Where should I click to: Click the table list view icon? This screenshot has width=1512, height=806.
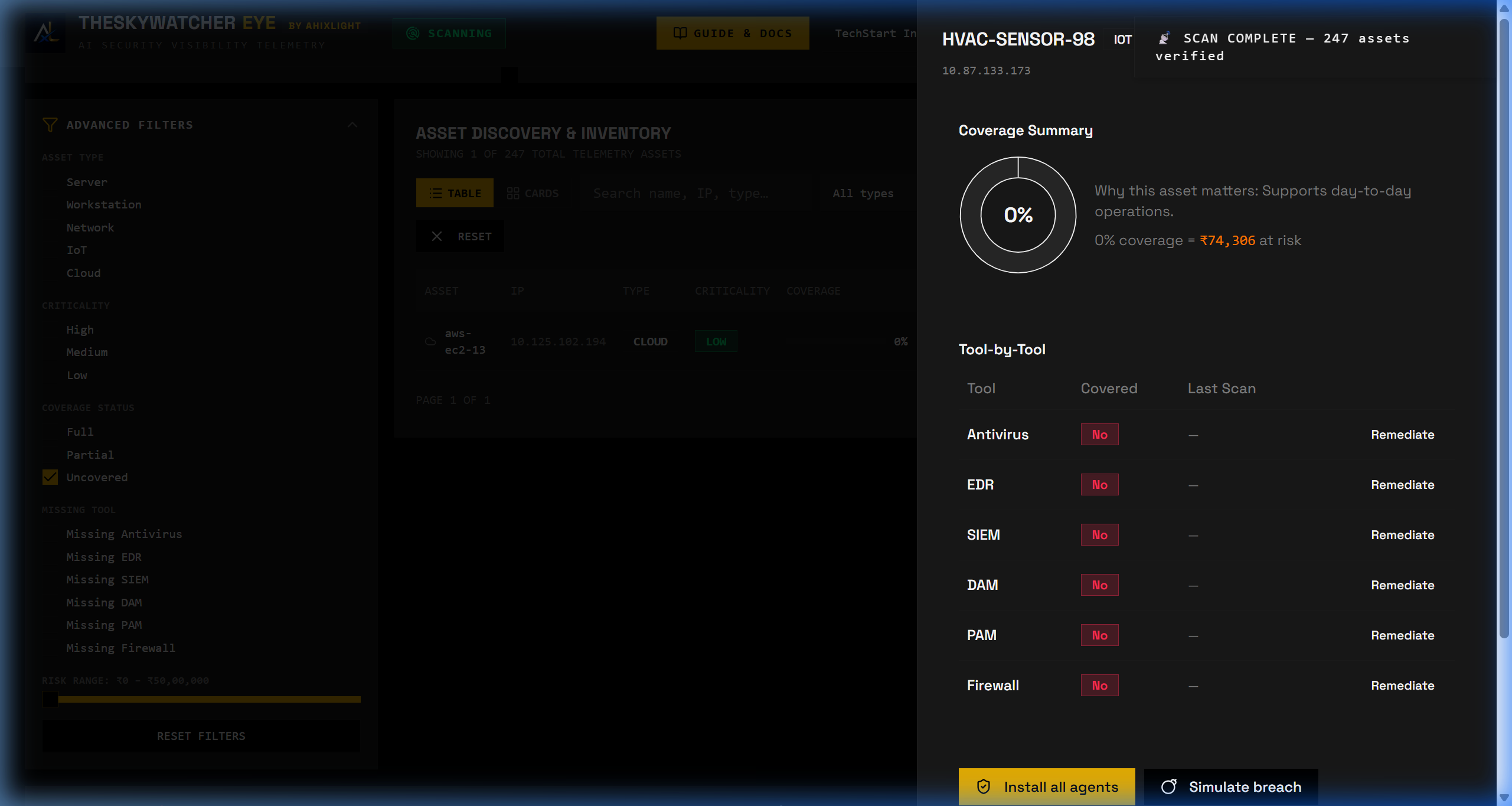pyautogui.click(x=436, y=193)
